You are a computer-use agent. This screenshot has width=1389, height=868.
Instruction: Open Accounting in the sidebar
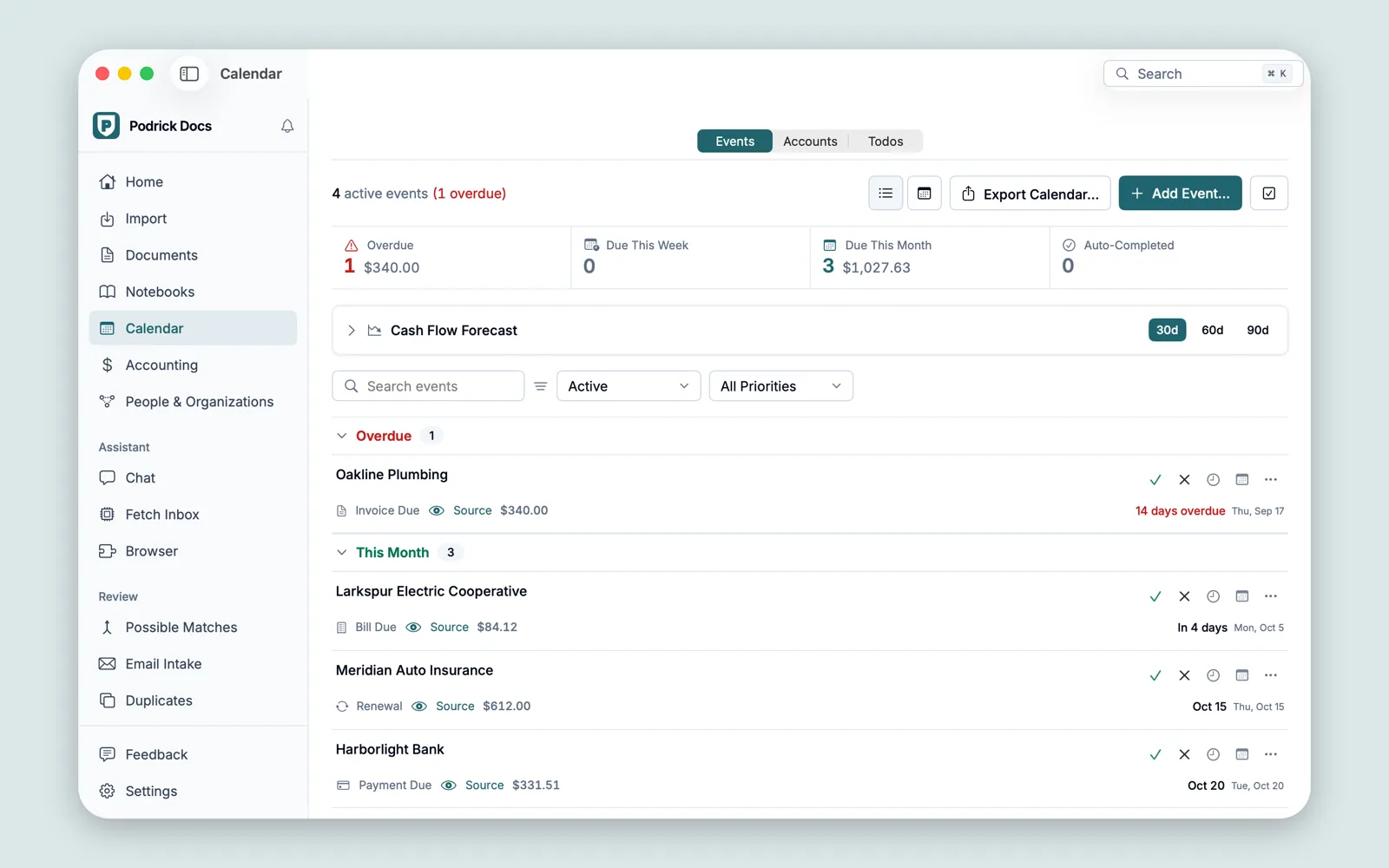pos(193,365)
